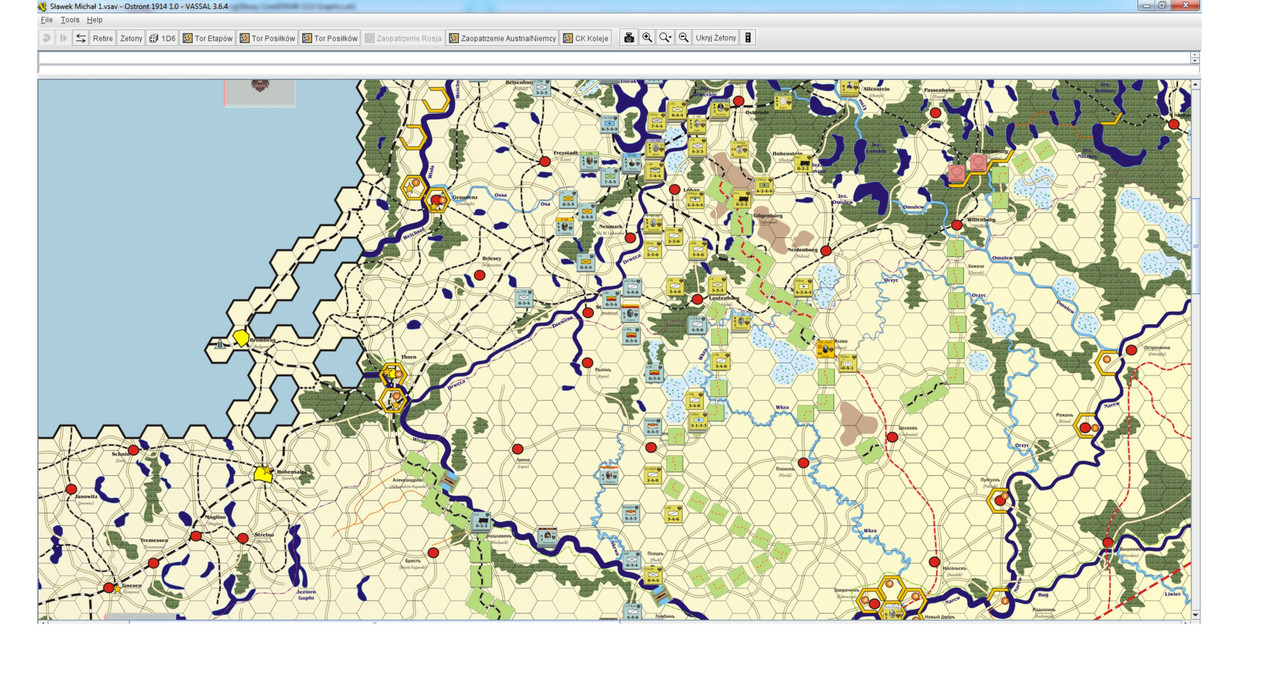
Task: Open the File menu
Action: (x=46, y=20)
